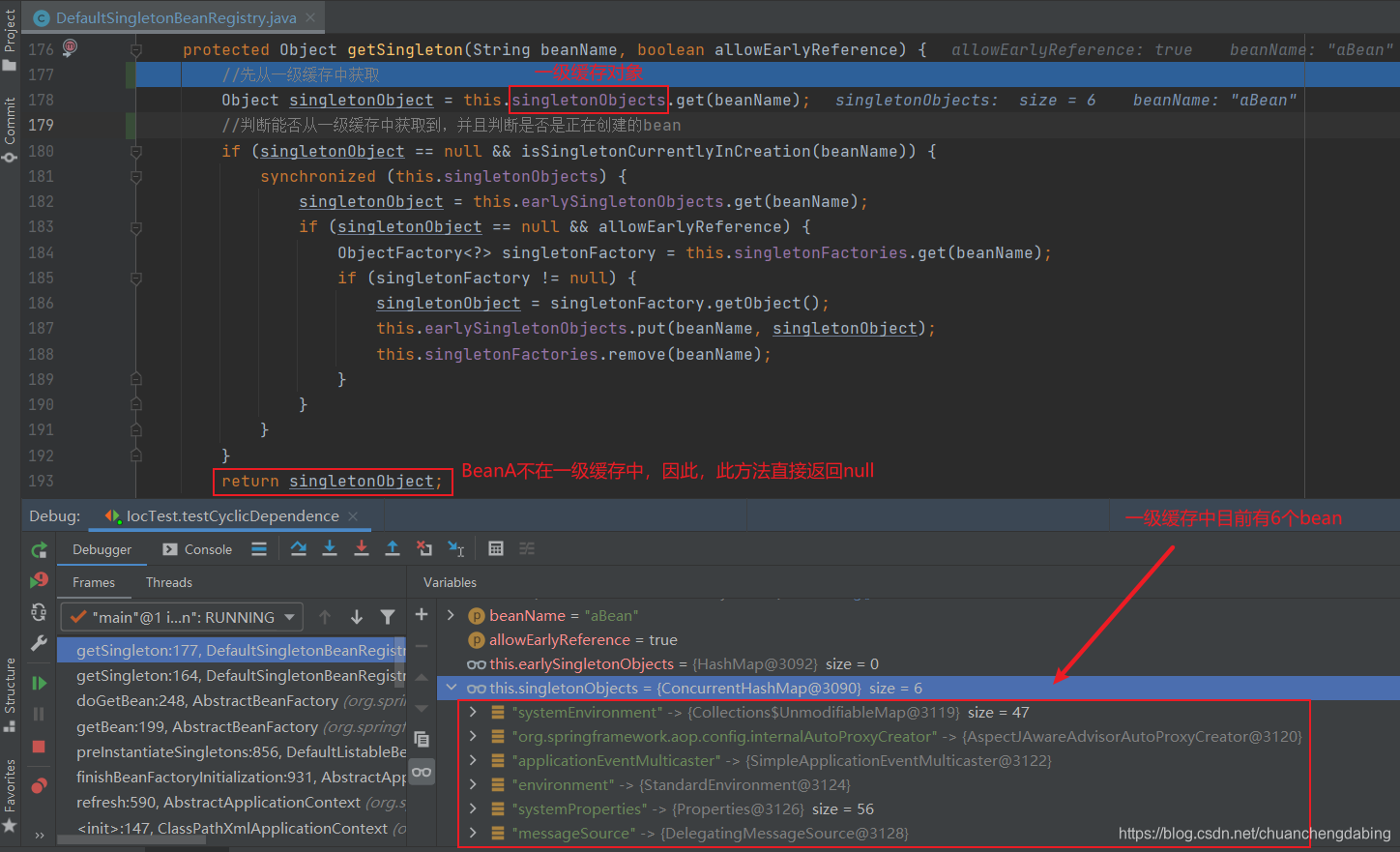The height and width of the screenshot is (852, 1400).
Task: Click the Trace Current Stream Chain icon
Action: click(x=527, y=549)
